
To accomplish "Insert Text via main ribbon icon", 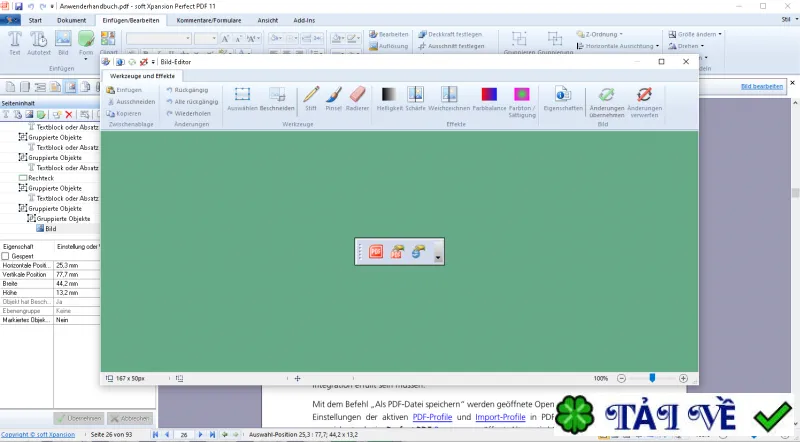I will click(x=15, y=43).
